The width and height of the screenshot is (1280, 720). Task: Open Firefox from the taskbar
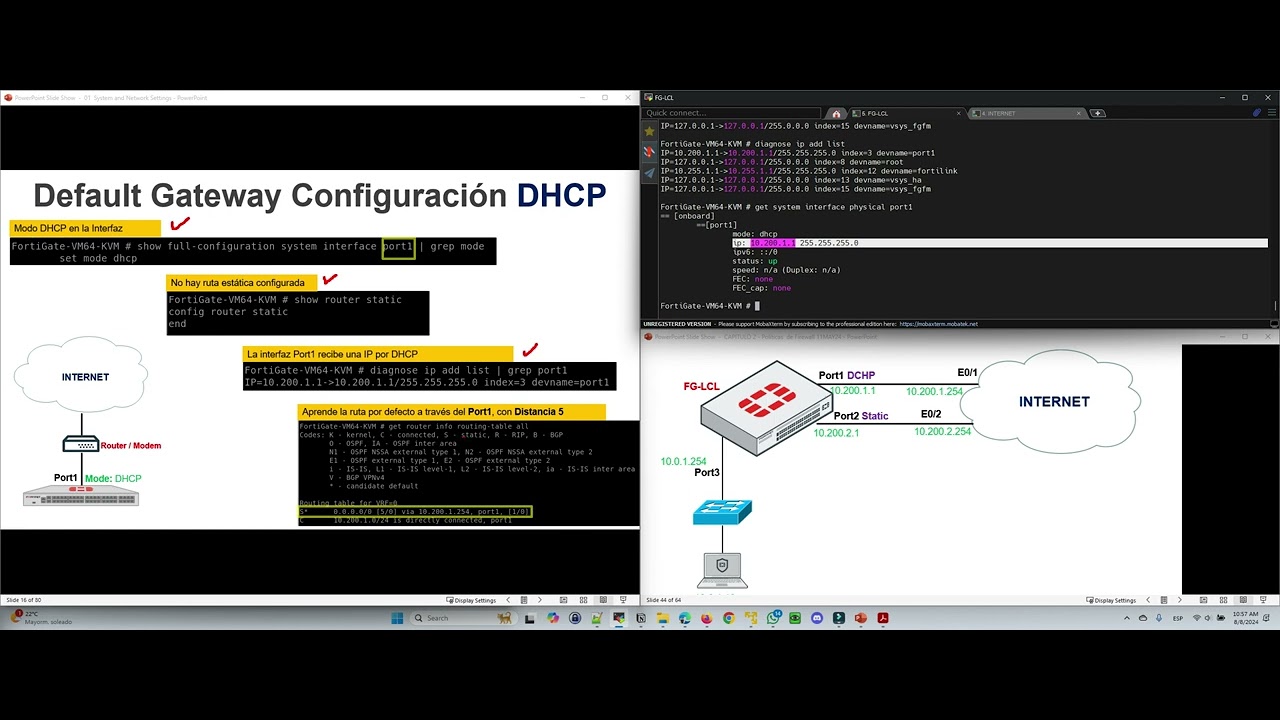point(707,618)
